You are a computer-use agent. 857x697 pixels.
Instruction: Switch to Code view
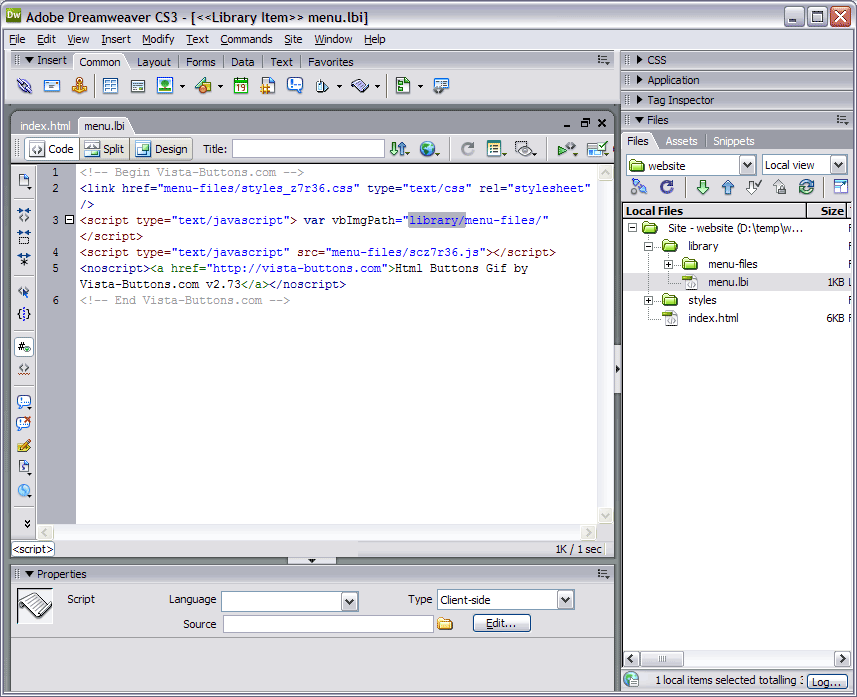click(52, 149)
